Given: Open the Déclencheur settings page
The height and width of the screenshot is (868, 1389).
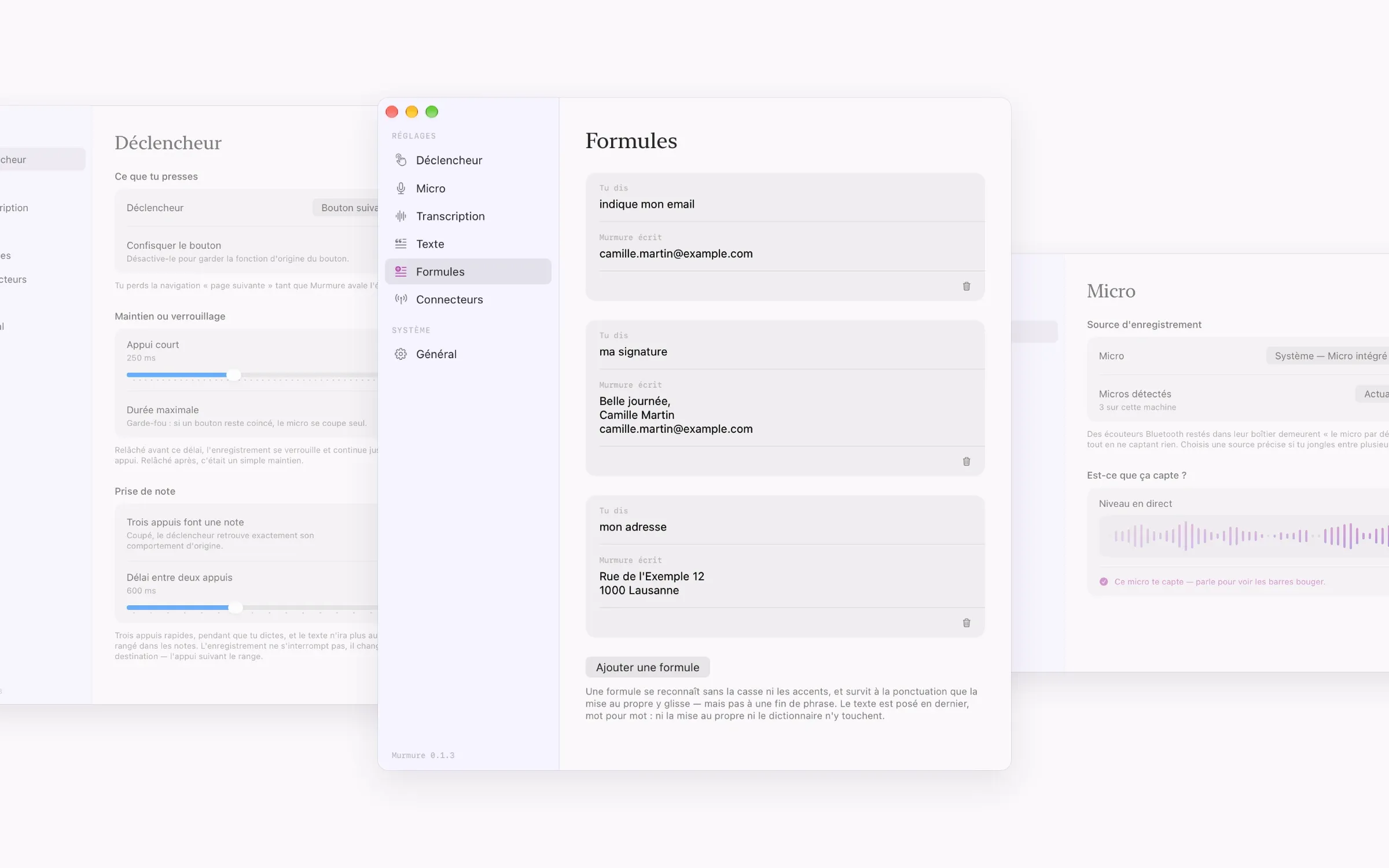Looking at the screenshot, I should coord(468,160).
